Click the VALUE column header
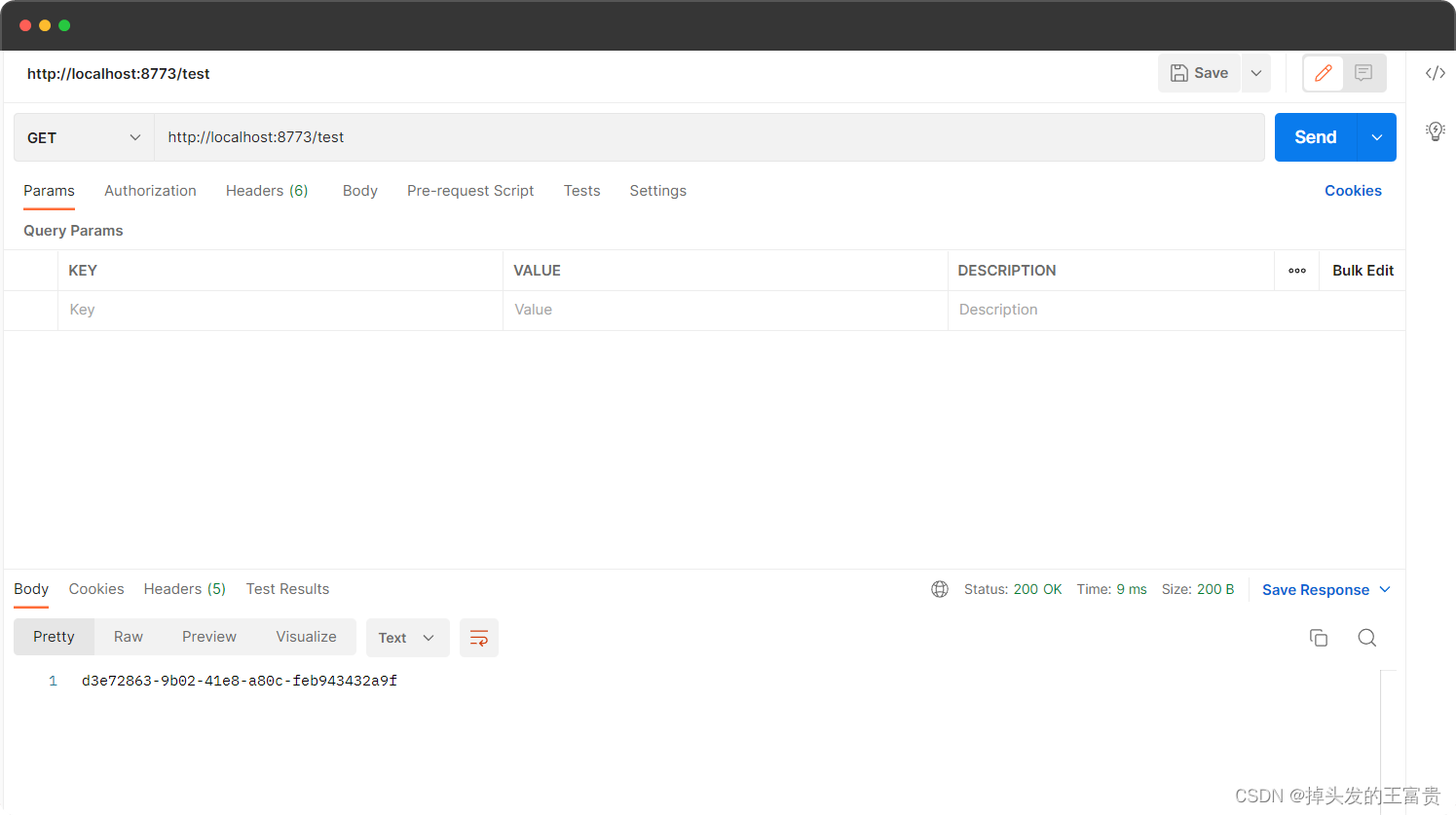The height and width of the screenshot is (815, 1456). tap(537, 271)
